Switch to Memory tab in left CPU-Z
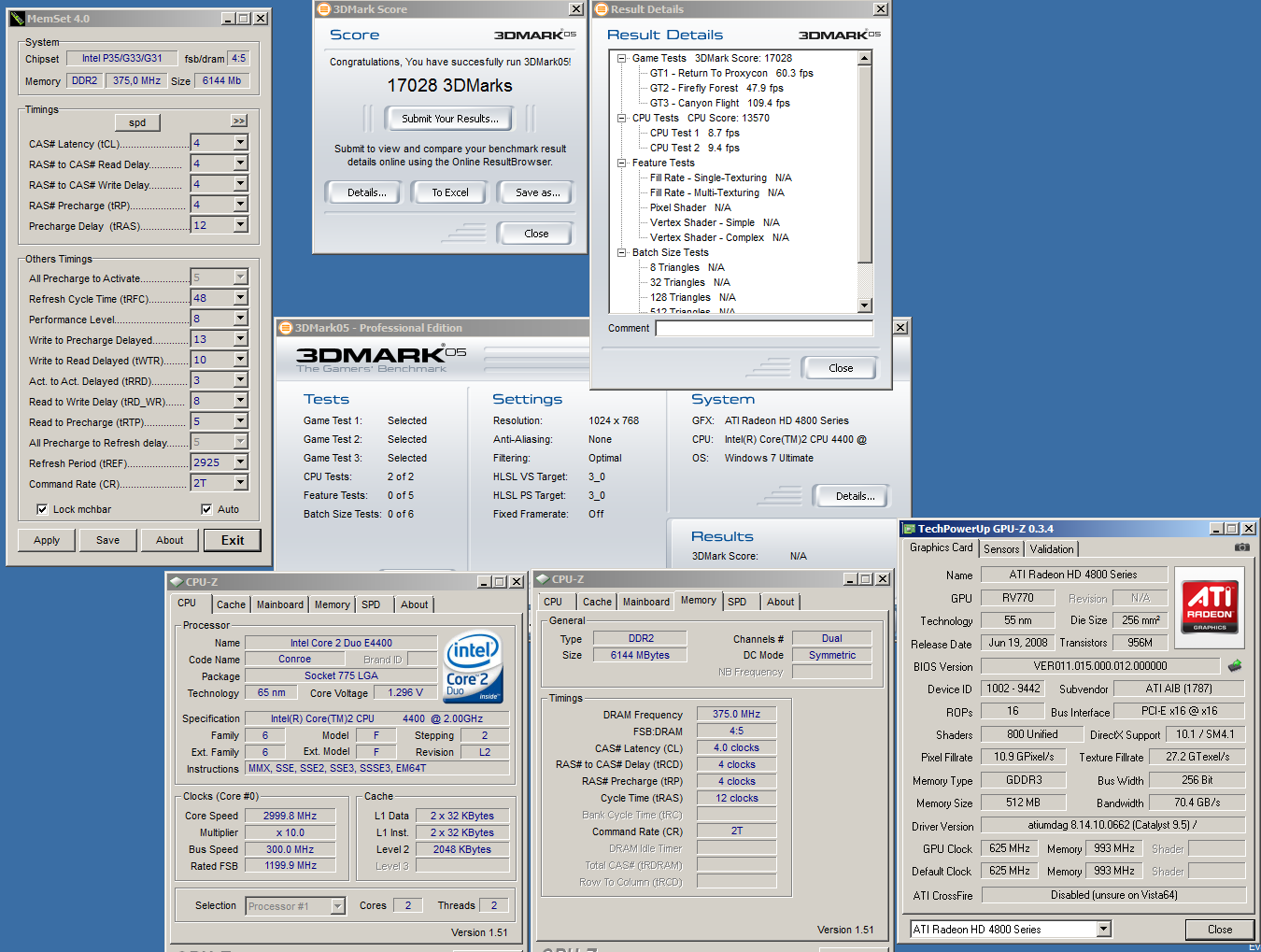This screenshot has width=1261, height=952. point(332,604)
